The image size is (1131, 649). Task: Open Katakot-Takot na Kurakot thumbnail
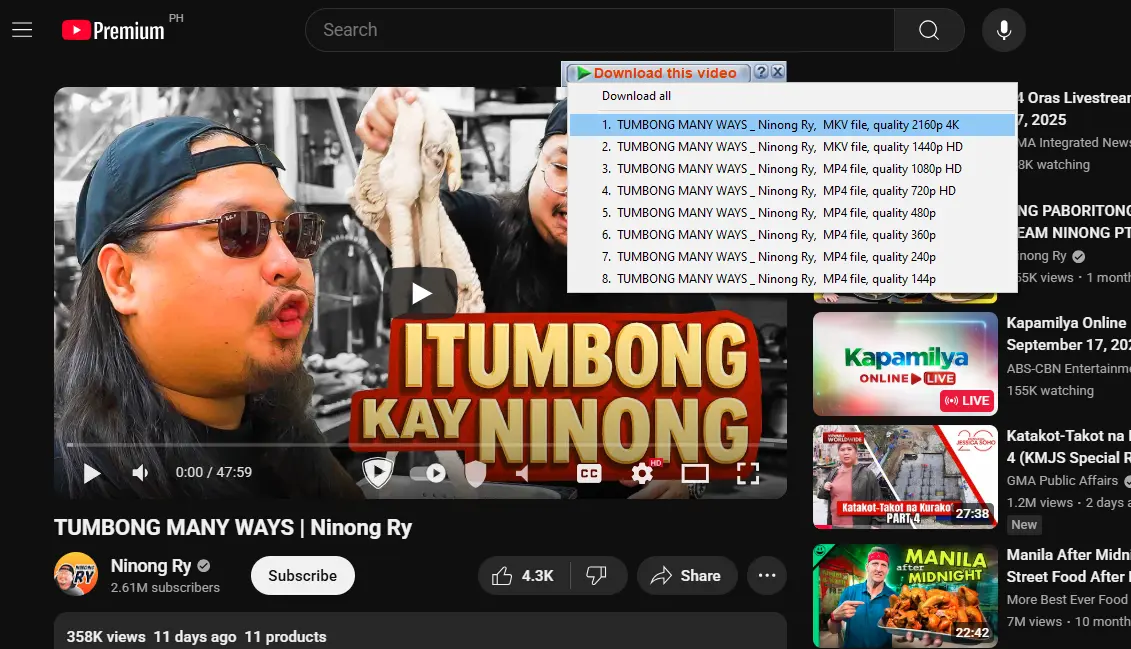tap(905, 477)
